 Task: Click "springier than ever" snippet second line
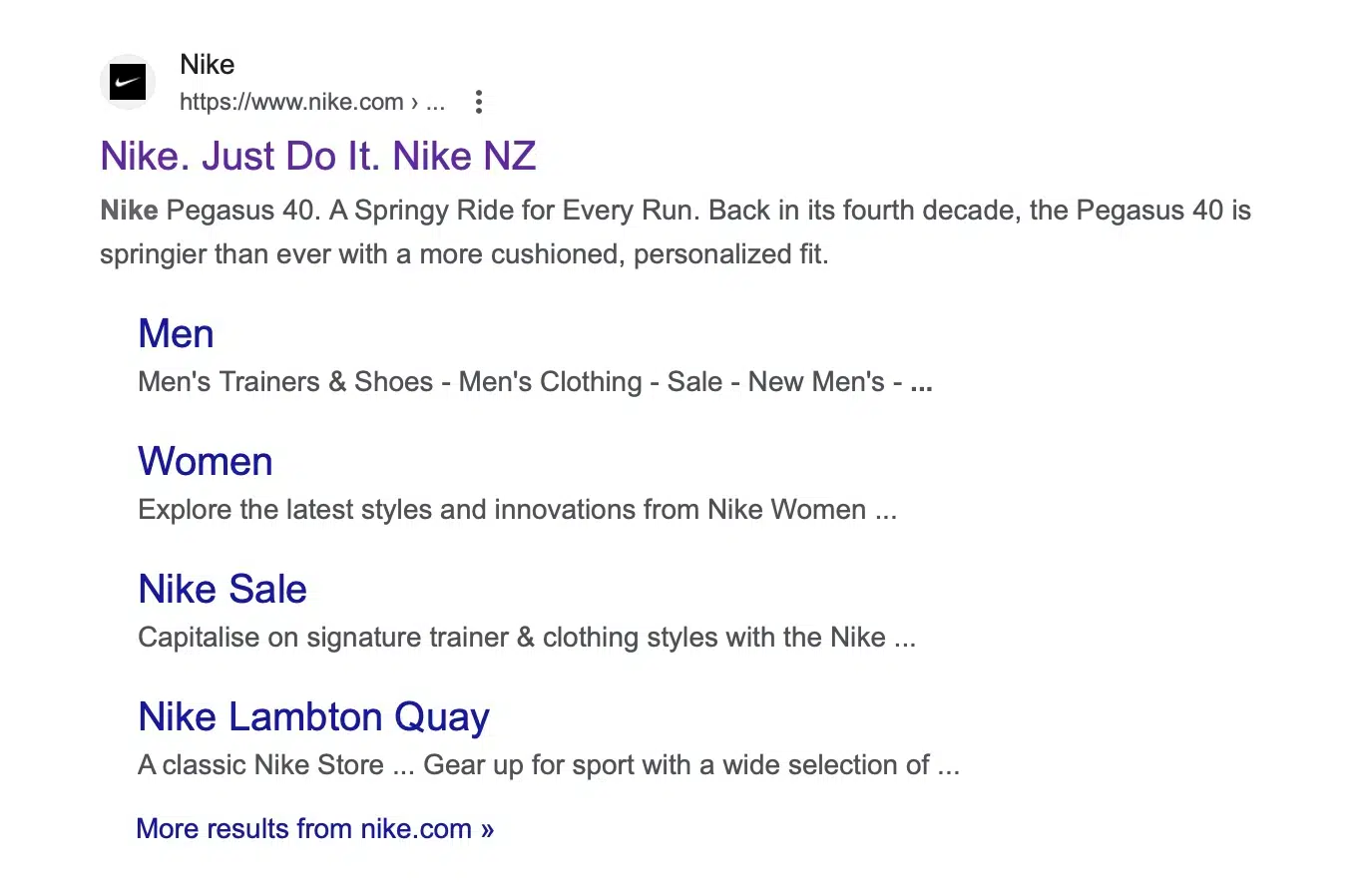point(463,254)
